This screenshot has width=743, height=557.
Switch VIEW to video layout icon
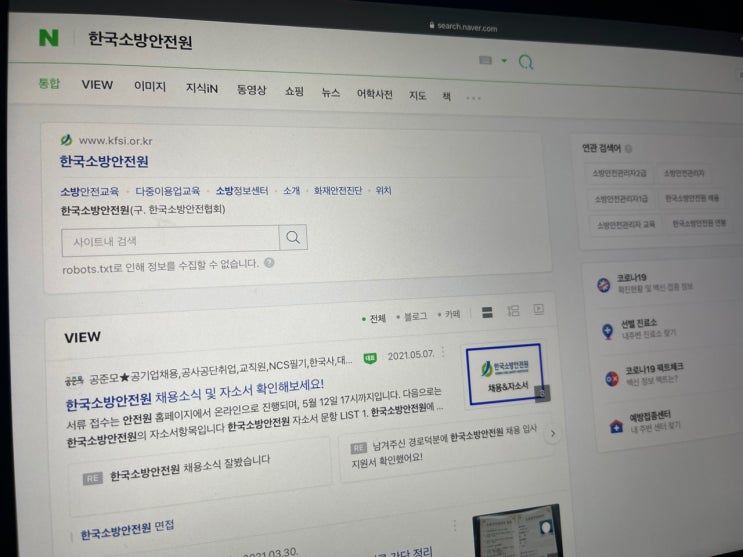coord(538,309)
